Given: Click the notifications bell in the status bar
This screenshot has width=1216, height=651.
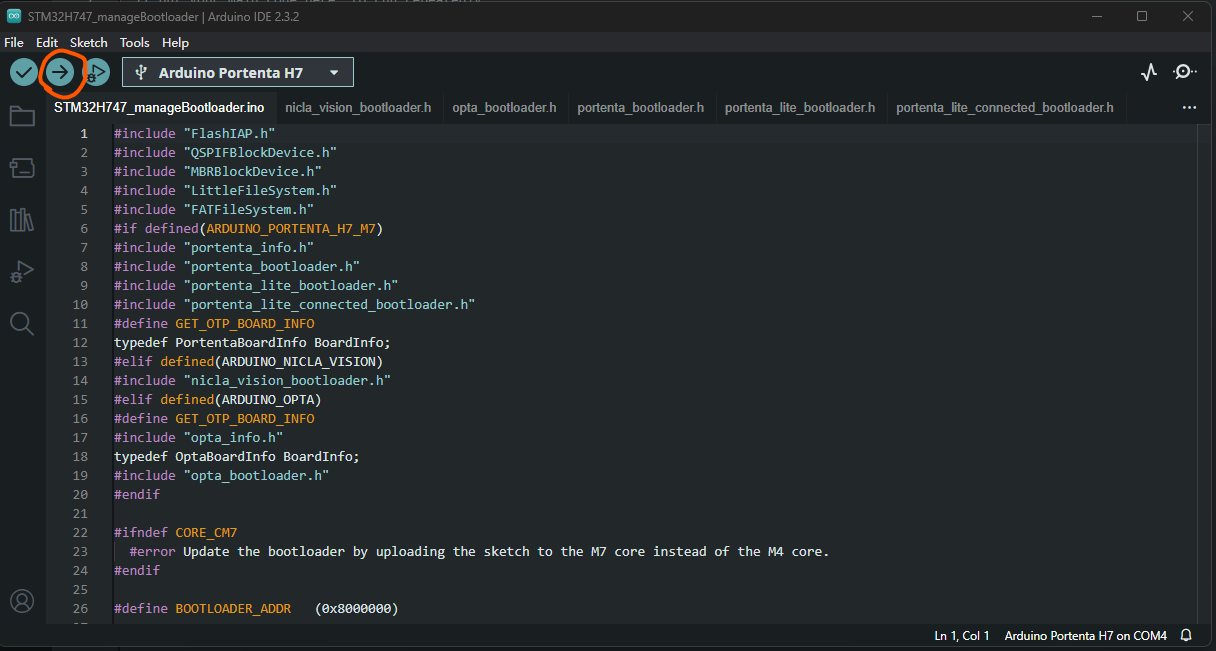Looking at the screenshot, I should tap(1185, 635).
